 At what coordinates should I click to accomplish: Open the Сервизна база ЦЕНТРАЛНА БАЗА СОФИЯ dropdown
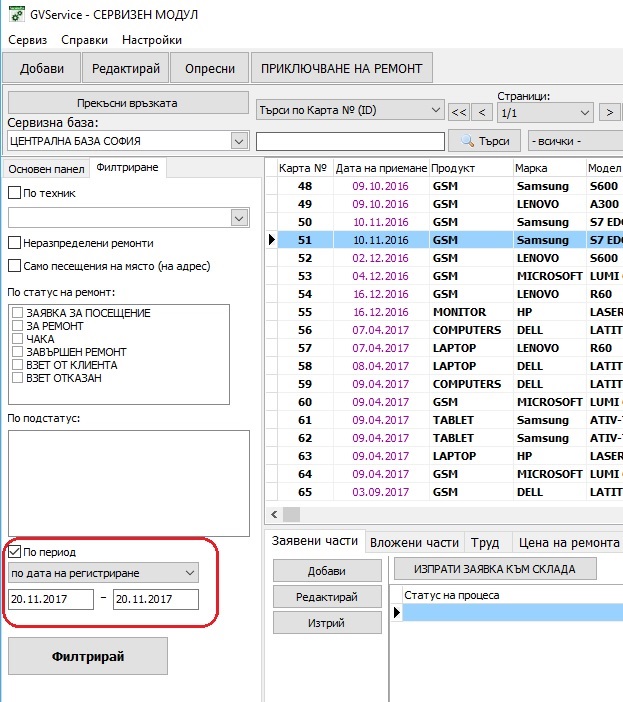tap(128, 141)
